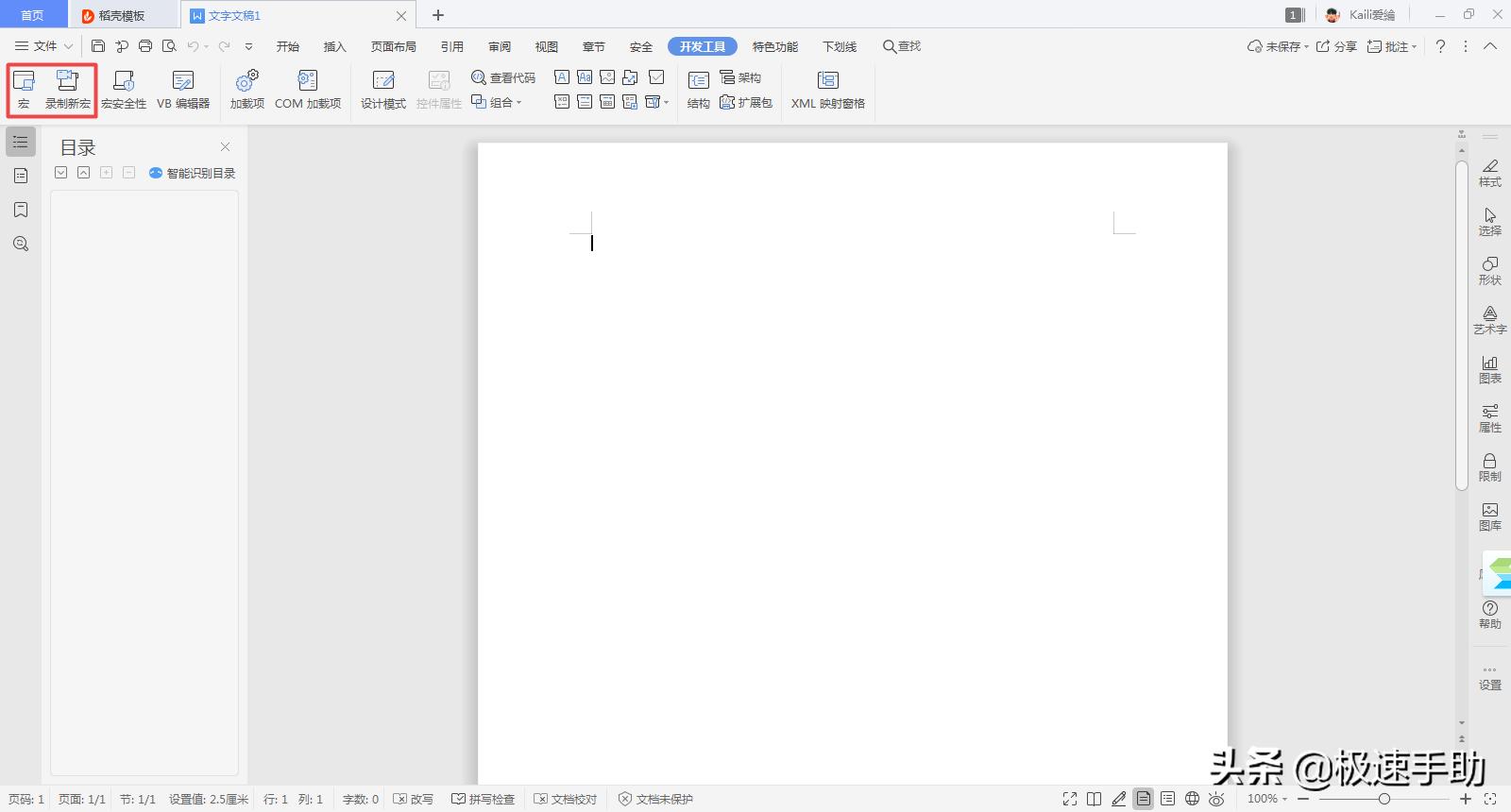
Task: Click the COM 加载项 icon
Action: click(308, 81)
